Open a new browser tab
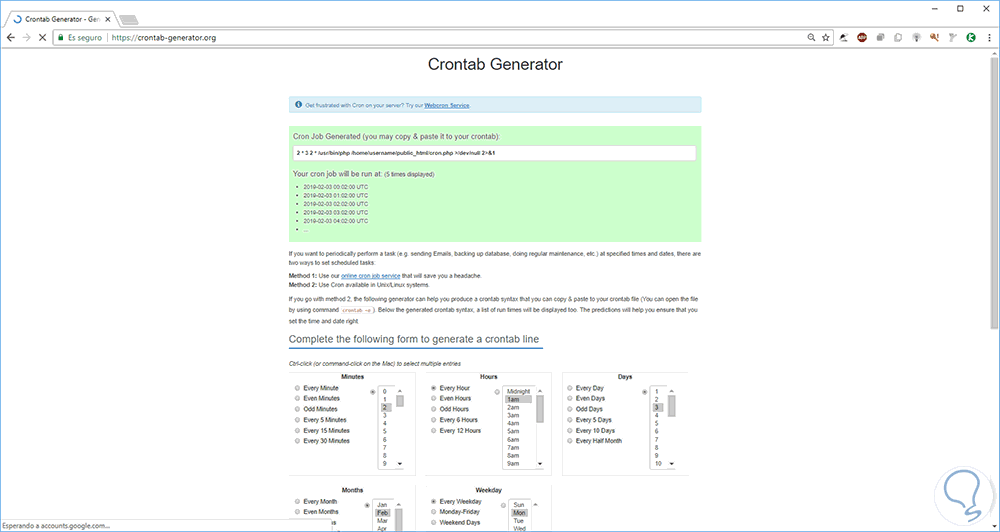Viewport: 1000px width, 532px height. tap(129, 20)
